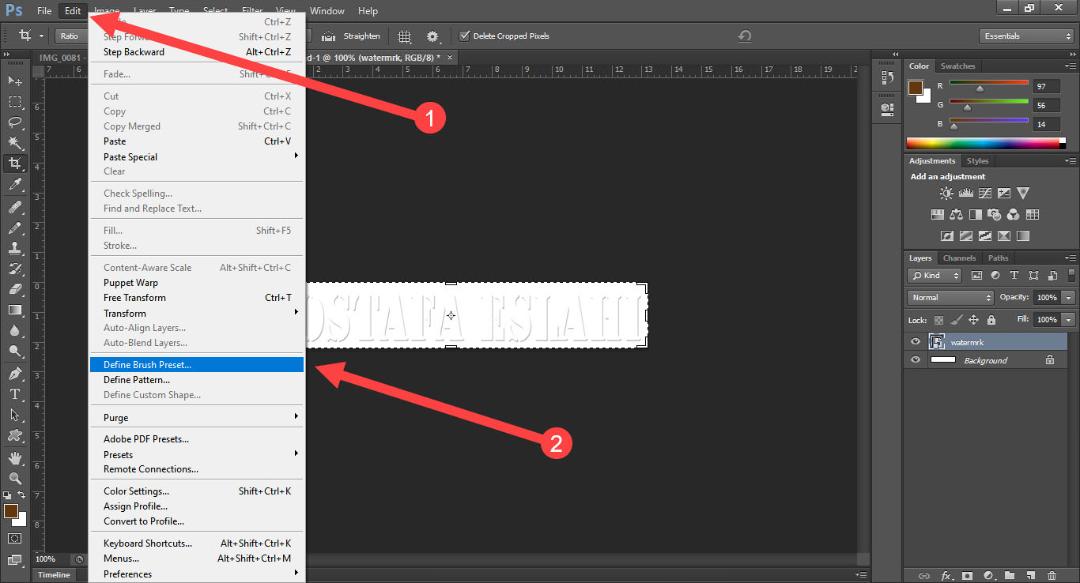Open the Opacity slider dropdown arrow
This screenshot has height=583, width=1080.
[1068, 297]
